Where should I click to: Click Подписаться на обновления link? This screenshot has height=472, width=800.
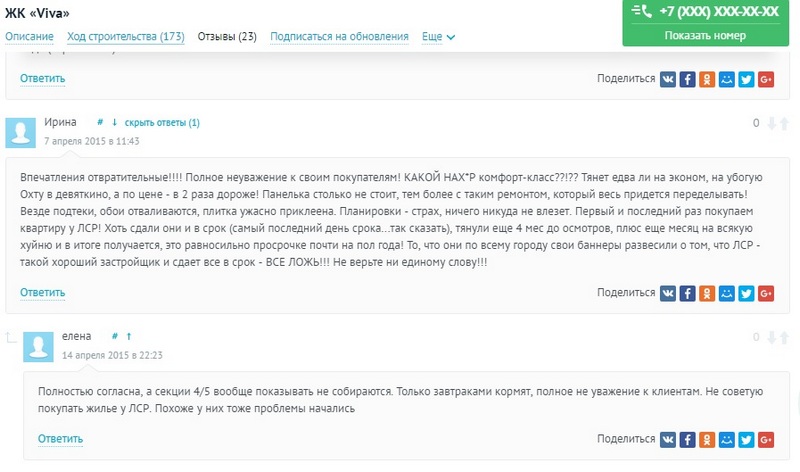pyautogui.click(x=339, y=37)
